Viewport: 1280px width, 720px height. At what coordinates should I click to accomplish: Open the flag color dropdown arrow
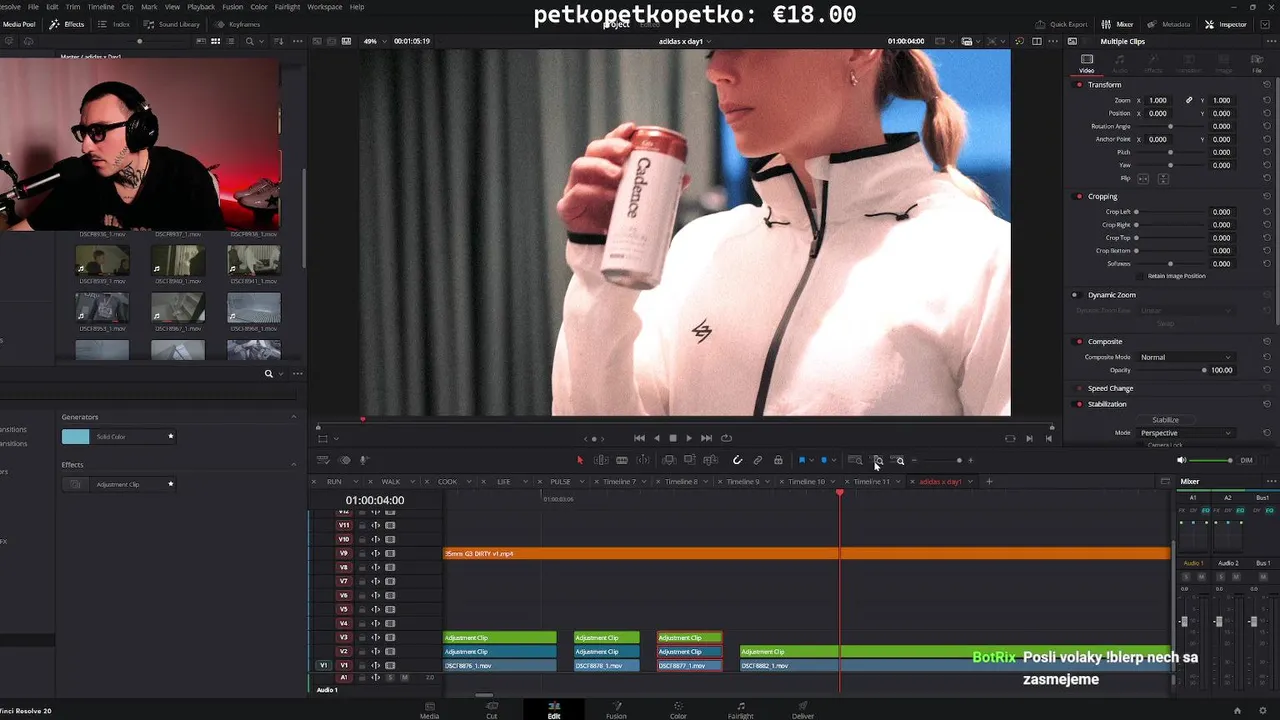[811, 460]
